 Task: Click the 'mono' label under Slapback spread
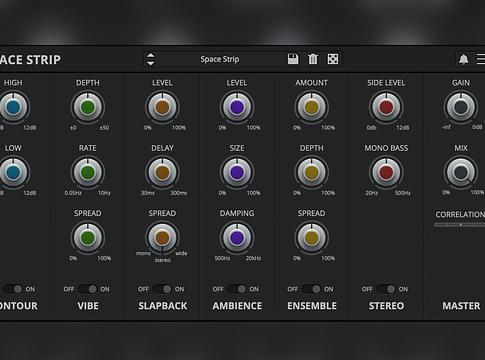pos(143,253)
